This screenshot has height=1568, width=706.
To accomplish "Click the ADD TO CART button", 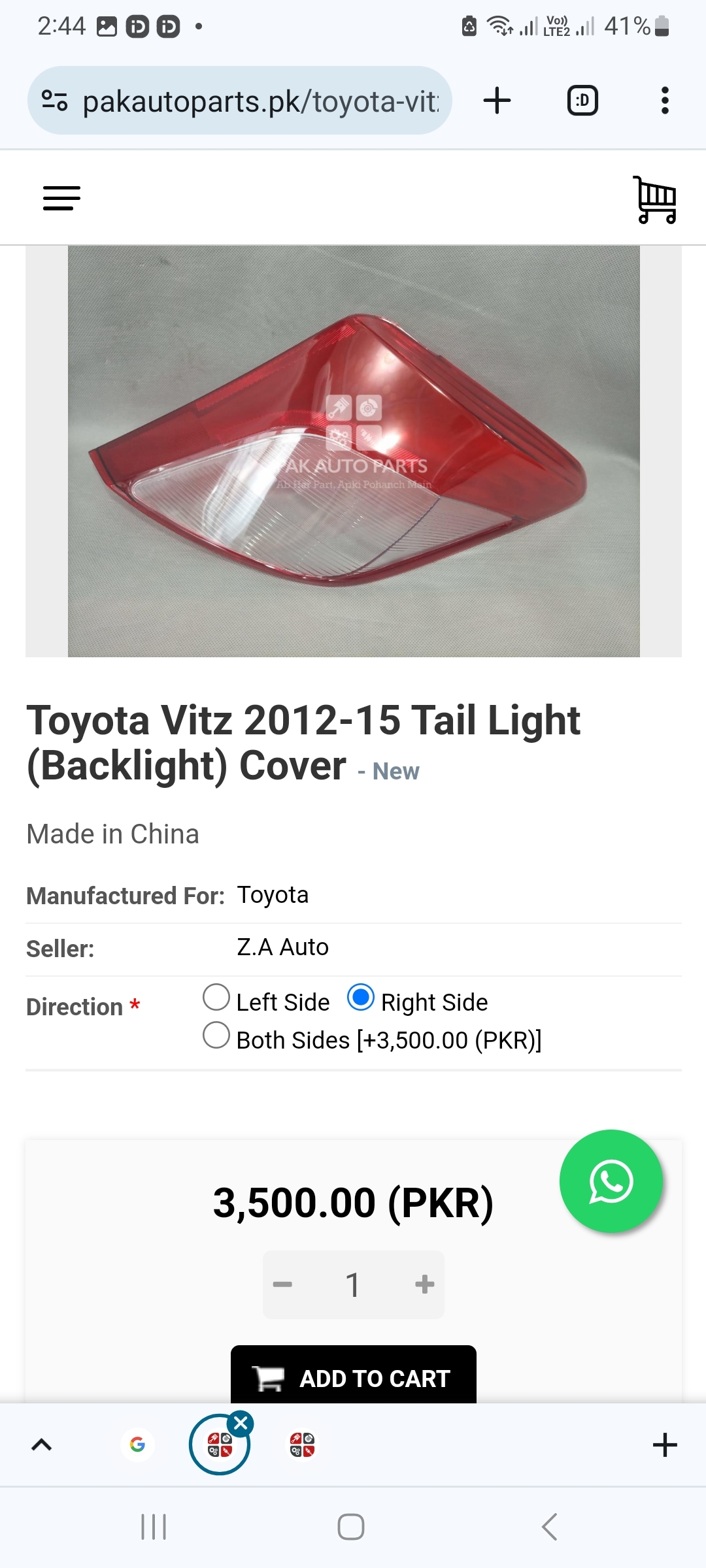I will (354, 1375).
